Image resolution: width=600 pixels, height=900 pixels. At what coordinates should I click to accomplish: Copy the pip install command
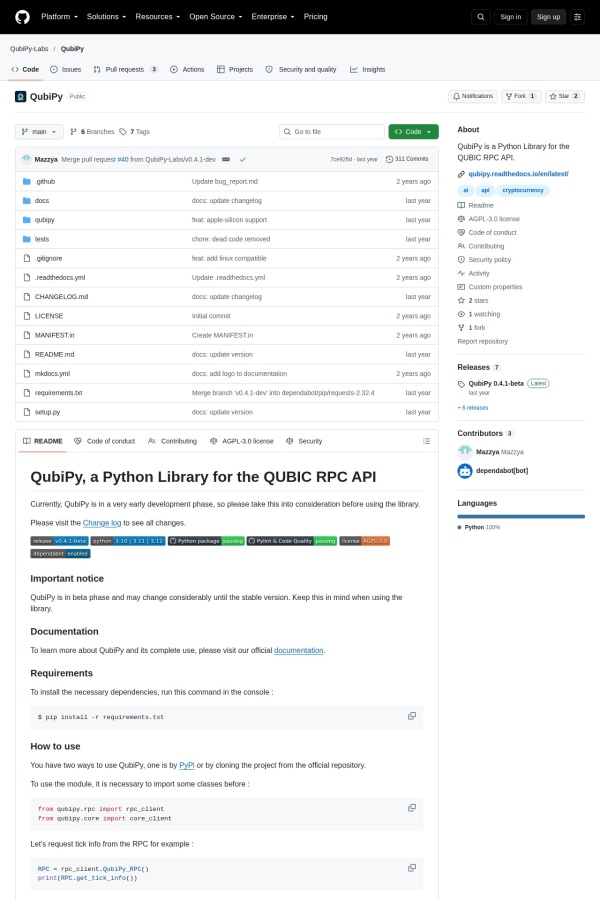tap(412, 716)
